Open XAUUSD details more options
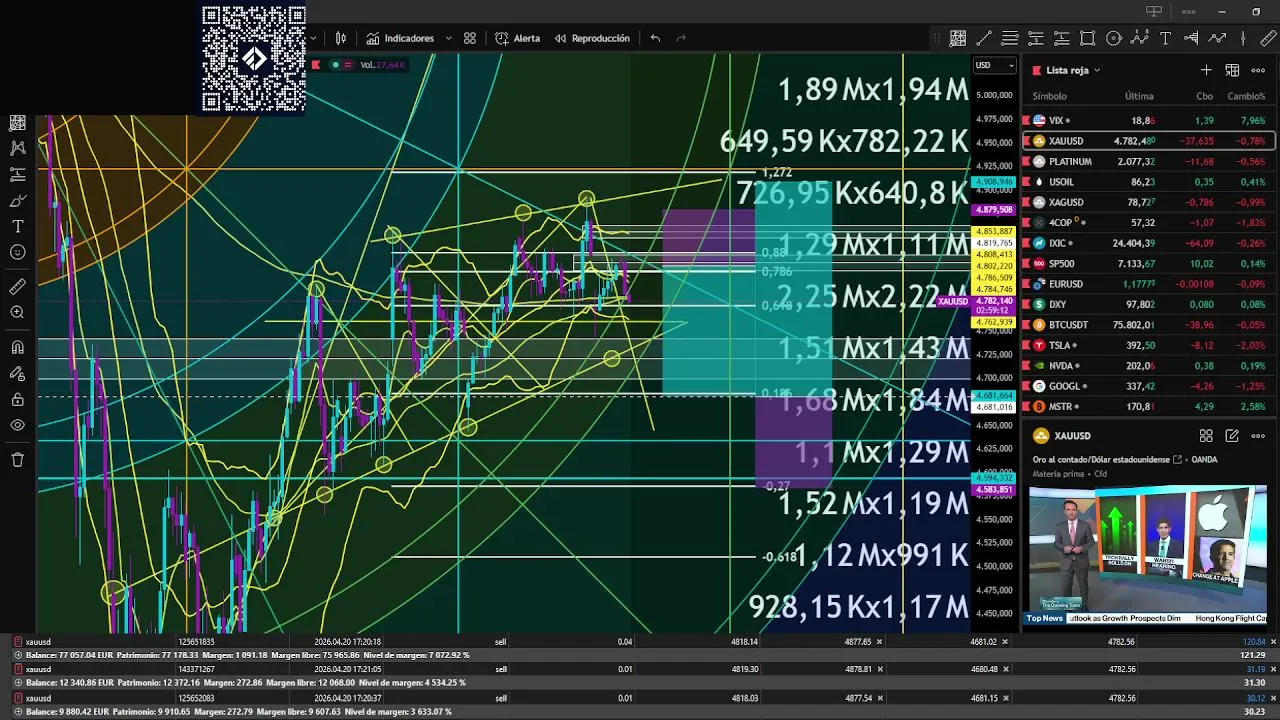 1258,436
